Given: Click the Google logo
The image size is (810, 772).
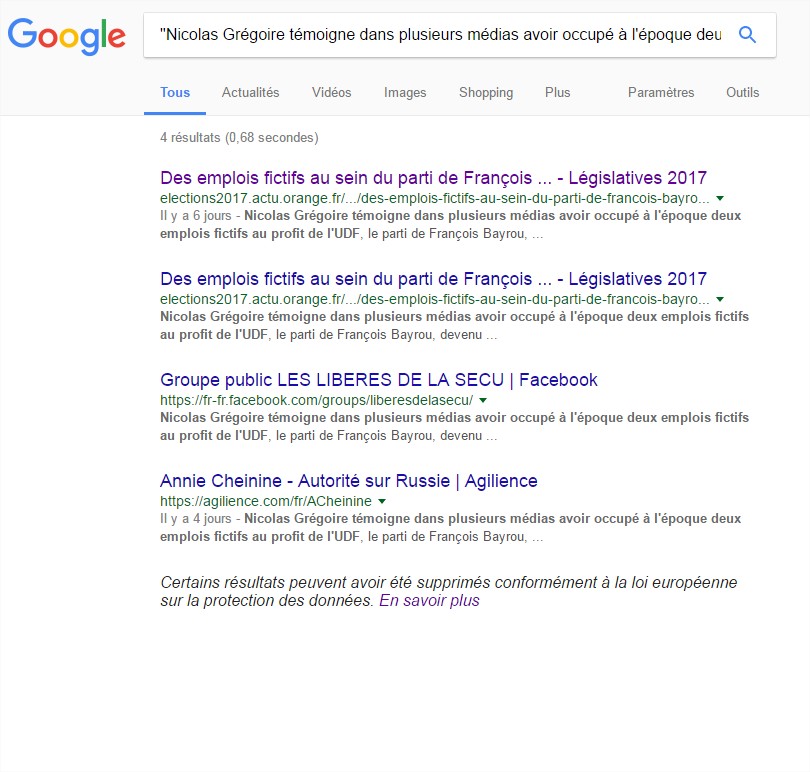Looking at the screenshot, I should [x=67, y=36].
